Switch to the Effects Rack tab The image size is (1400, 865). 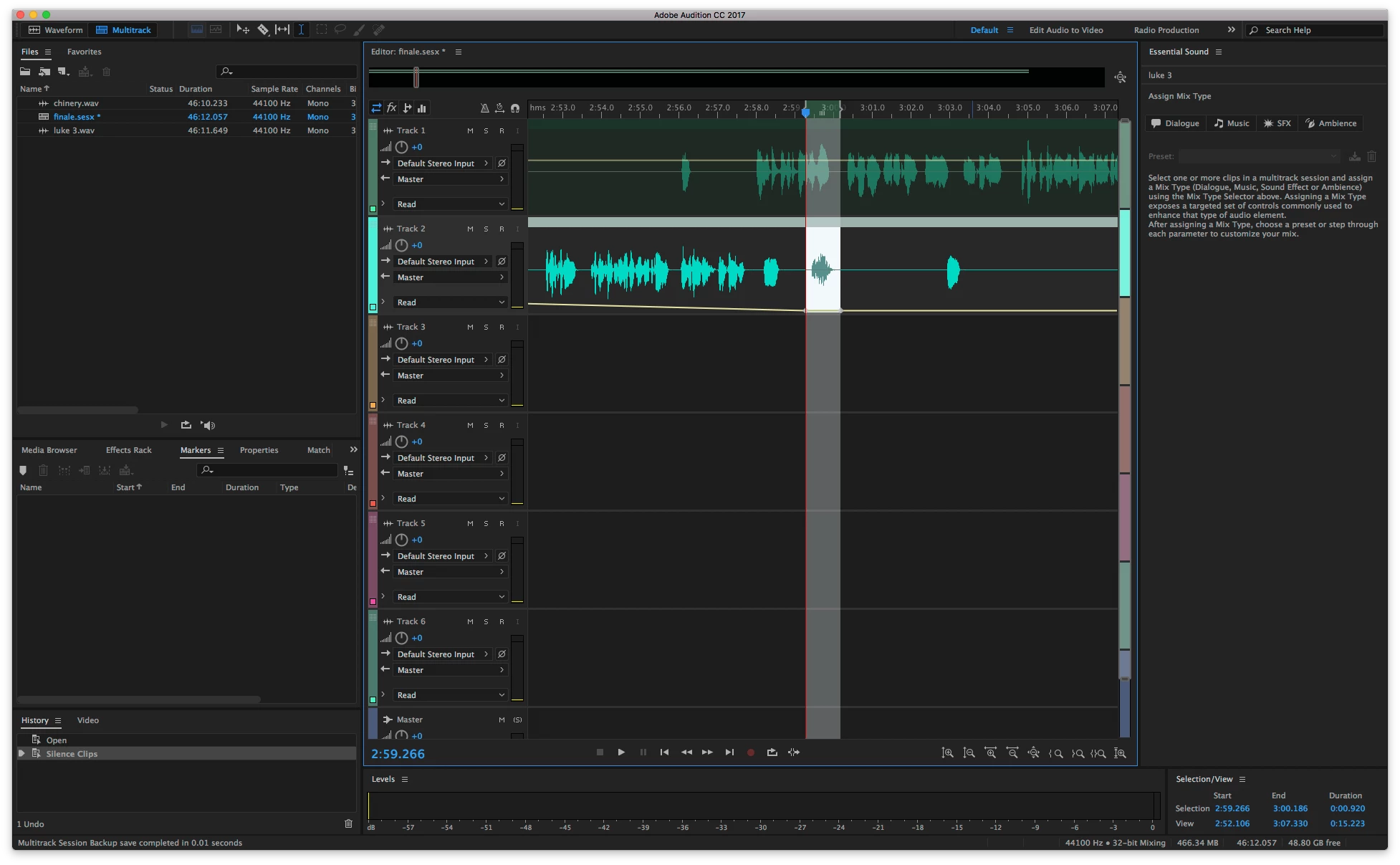click(128, 450)
